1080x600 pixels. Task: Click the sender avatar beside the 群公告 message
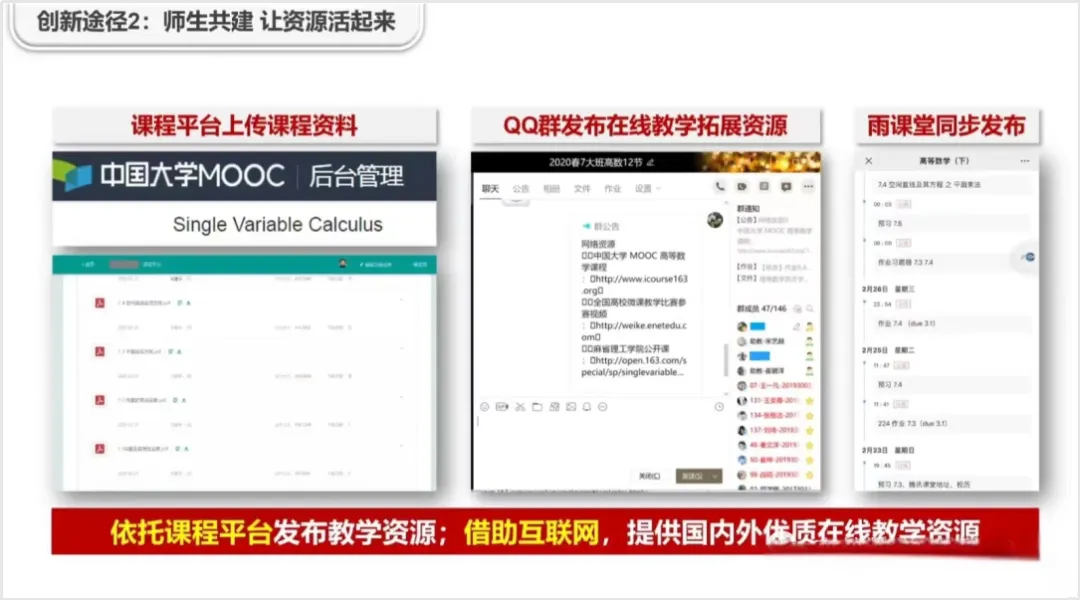click(x=715, y=220)
